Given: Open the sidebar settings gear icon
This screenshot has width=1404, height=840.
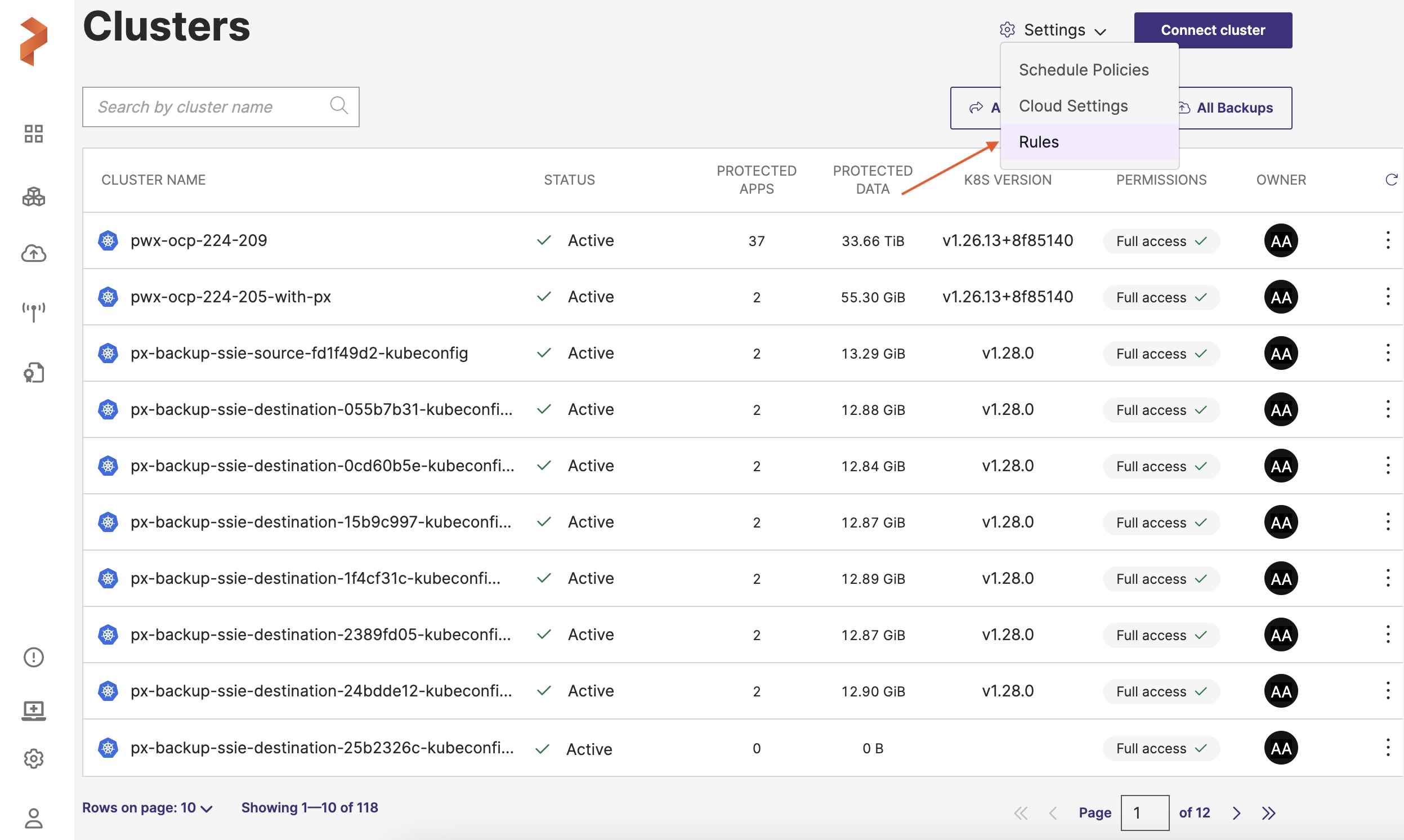Looking at the screenshot, I should (33, 758).
